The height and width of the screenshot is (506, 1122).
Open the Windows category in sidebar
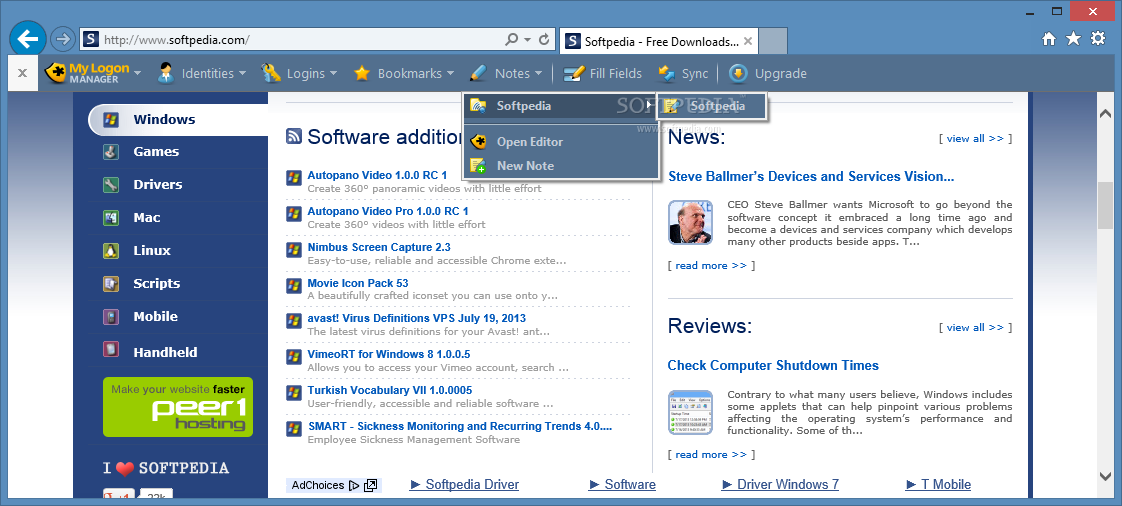tap(178, 120)
